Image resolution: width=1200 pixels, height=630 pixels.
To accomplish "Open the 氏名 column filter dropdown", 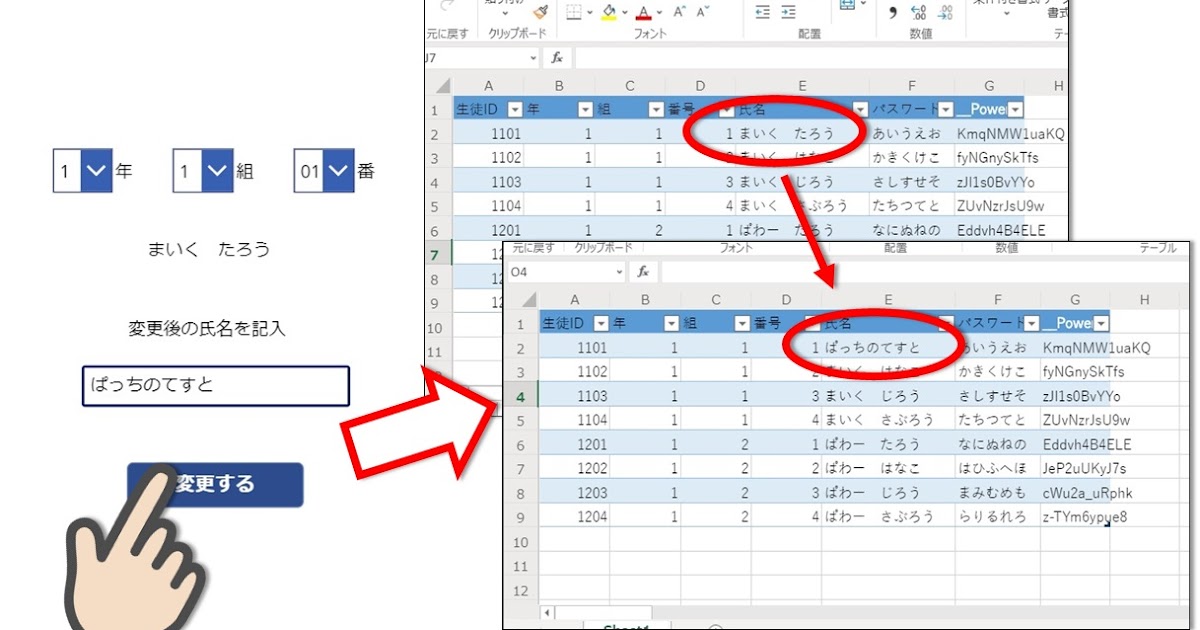I will click(858, 108).
